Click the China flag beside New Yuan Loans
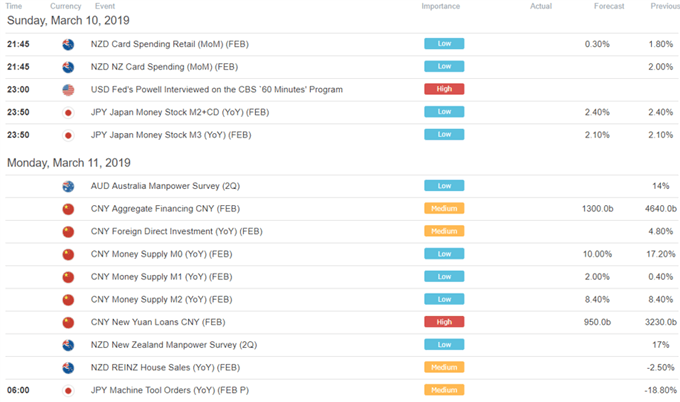The width and height of the screenshot is (680, 402). [68, 323]
